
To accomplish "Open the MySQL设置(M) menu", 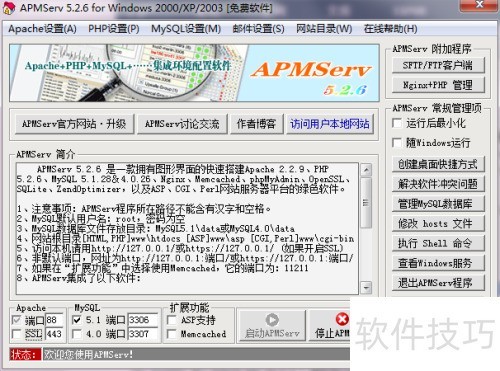I will coord(186,29).
